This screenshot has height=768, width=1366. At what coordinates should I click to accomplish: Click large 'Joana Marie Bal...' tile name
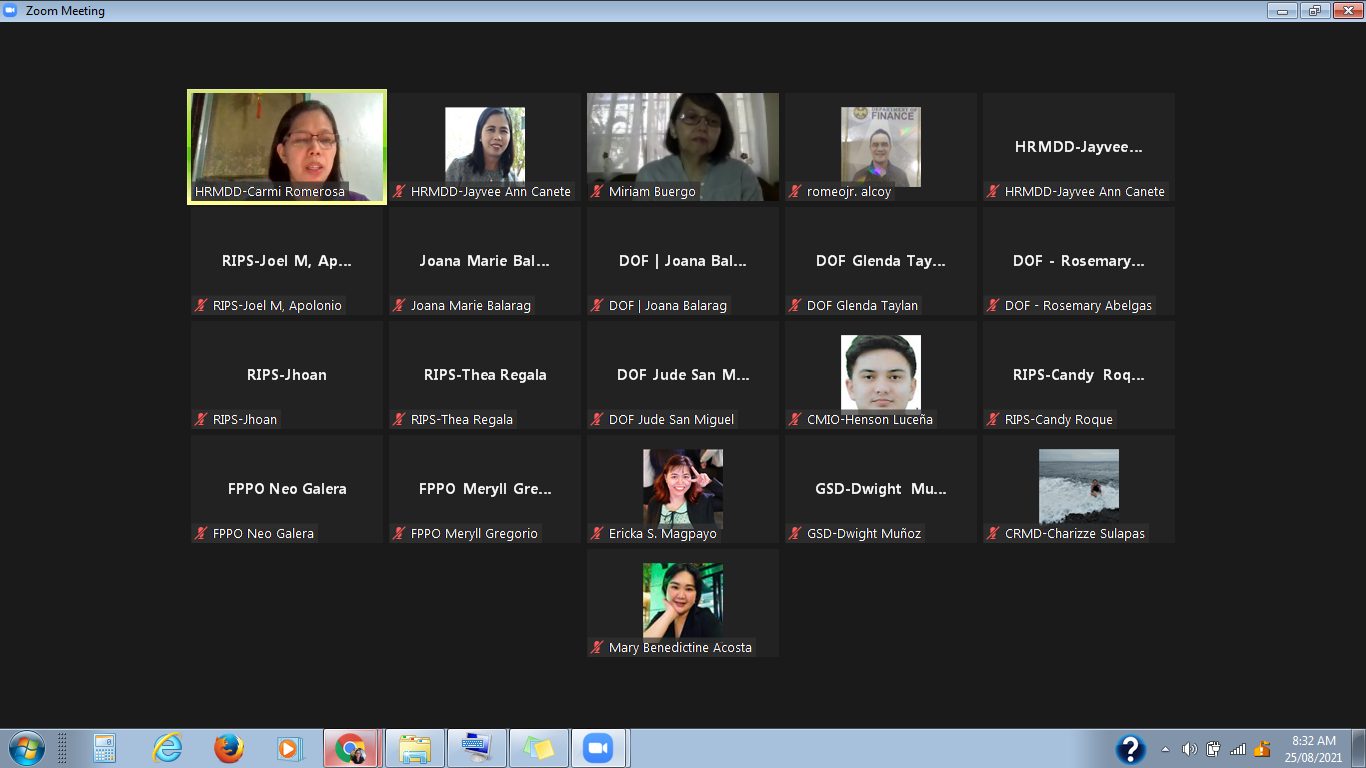coord(485,261)
